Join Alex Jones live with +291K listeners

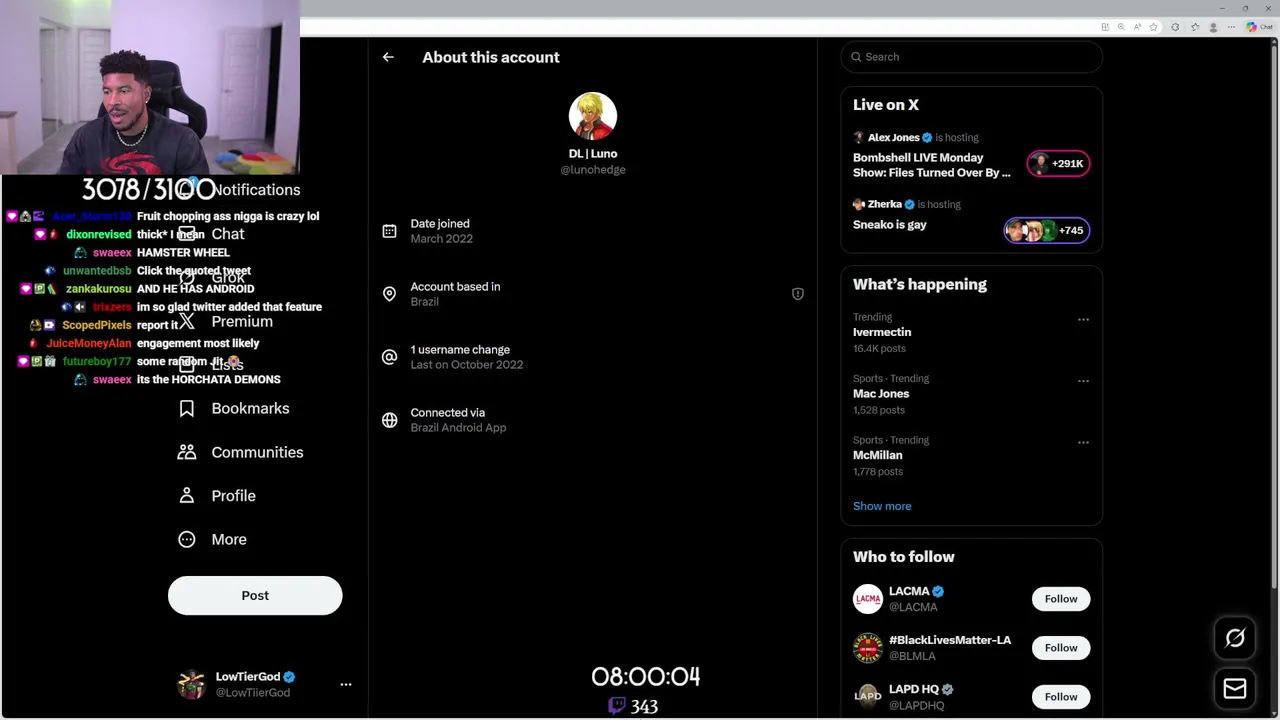pyautogui.click(x=1058, y=163)
